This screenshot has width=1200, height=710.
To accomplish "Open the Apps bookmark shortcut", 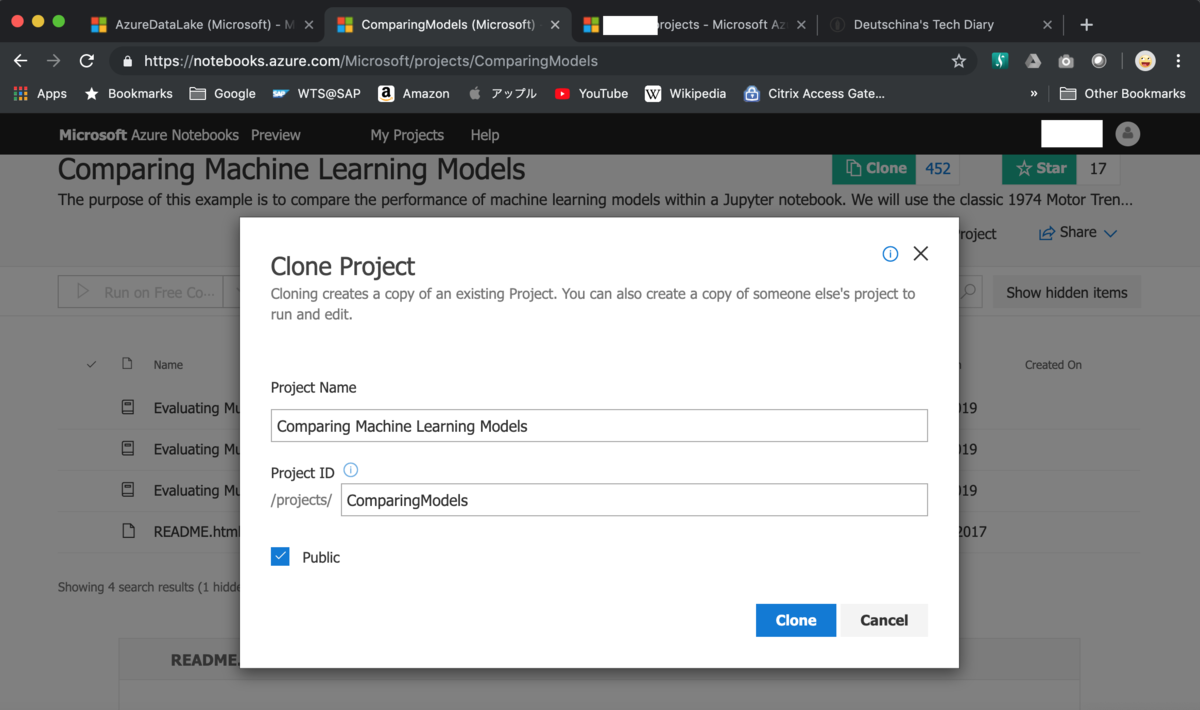I will coord(40,93).
